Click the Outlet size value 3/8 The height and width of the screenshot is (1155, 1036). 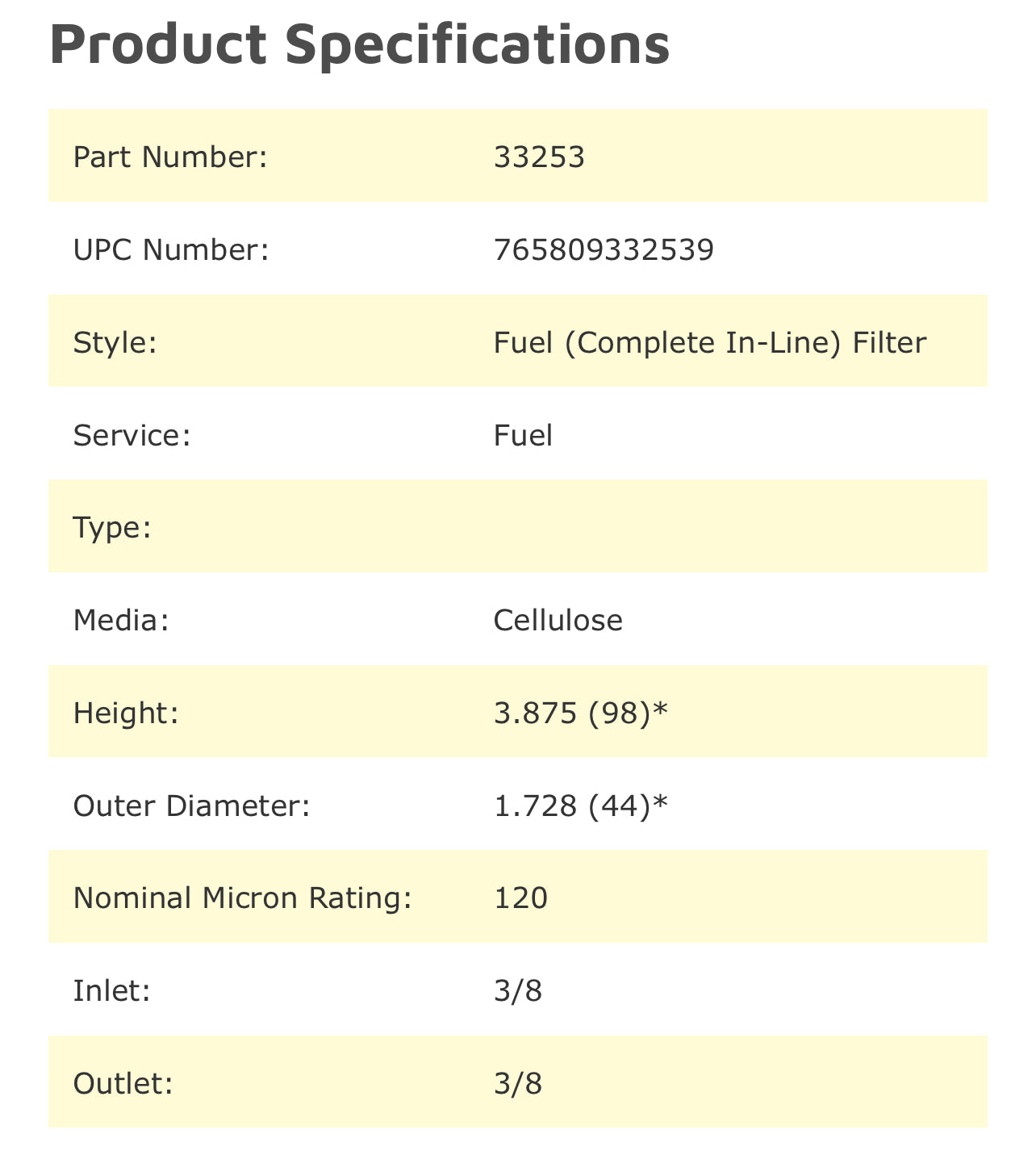pos(518,1083)
